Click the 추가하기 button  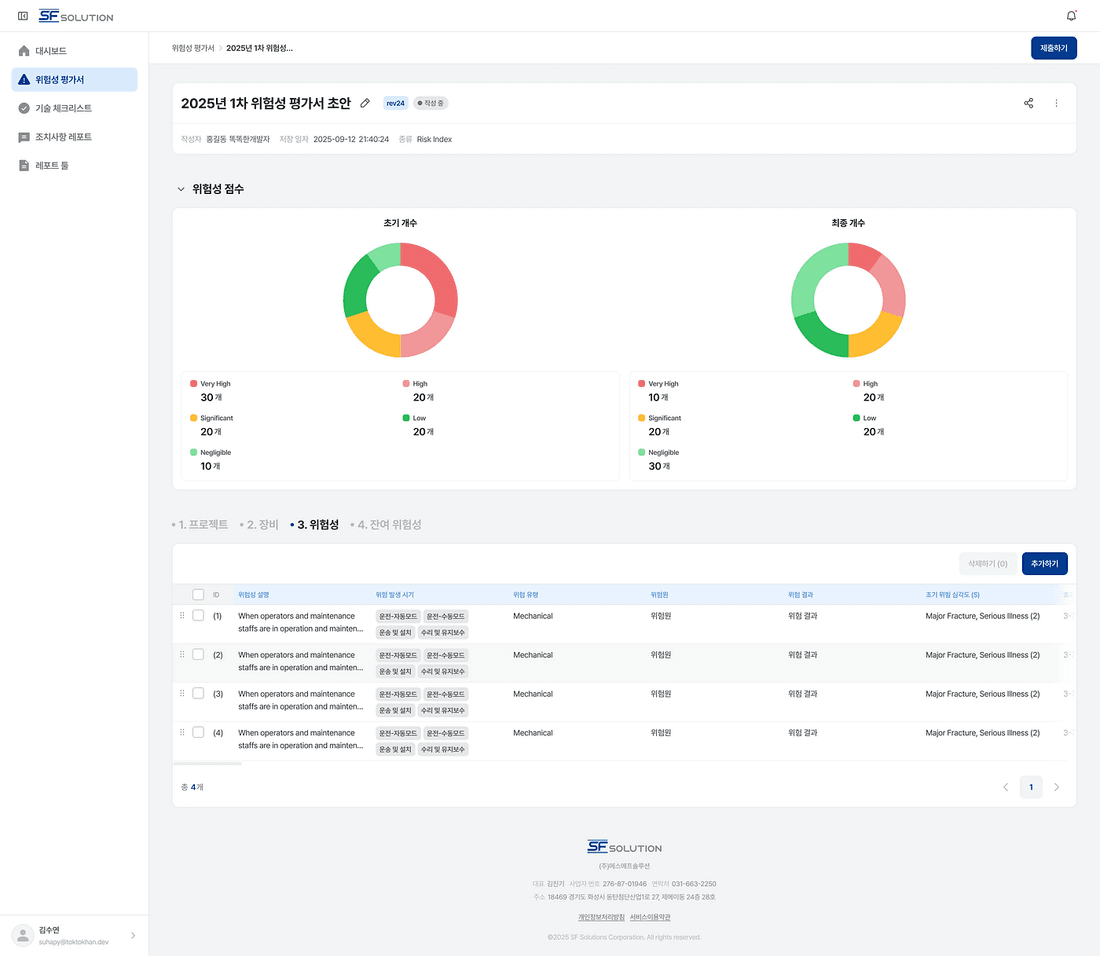click(1045, 564)
